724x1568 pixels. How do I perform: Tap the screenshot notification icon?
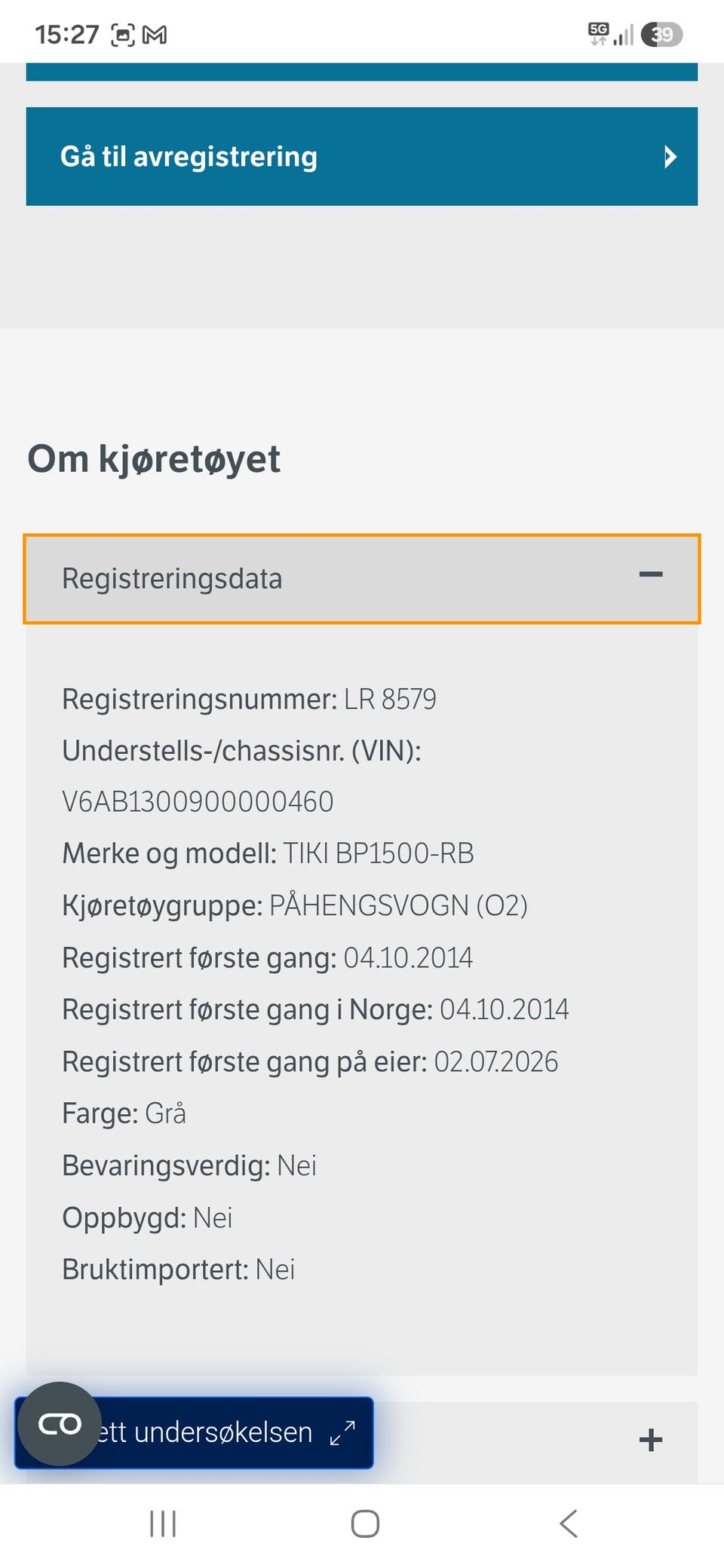coord(123,35)
